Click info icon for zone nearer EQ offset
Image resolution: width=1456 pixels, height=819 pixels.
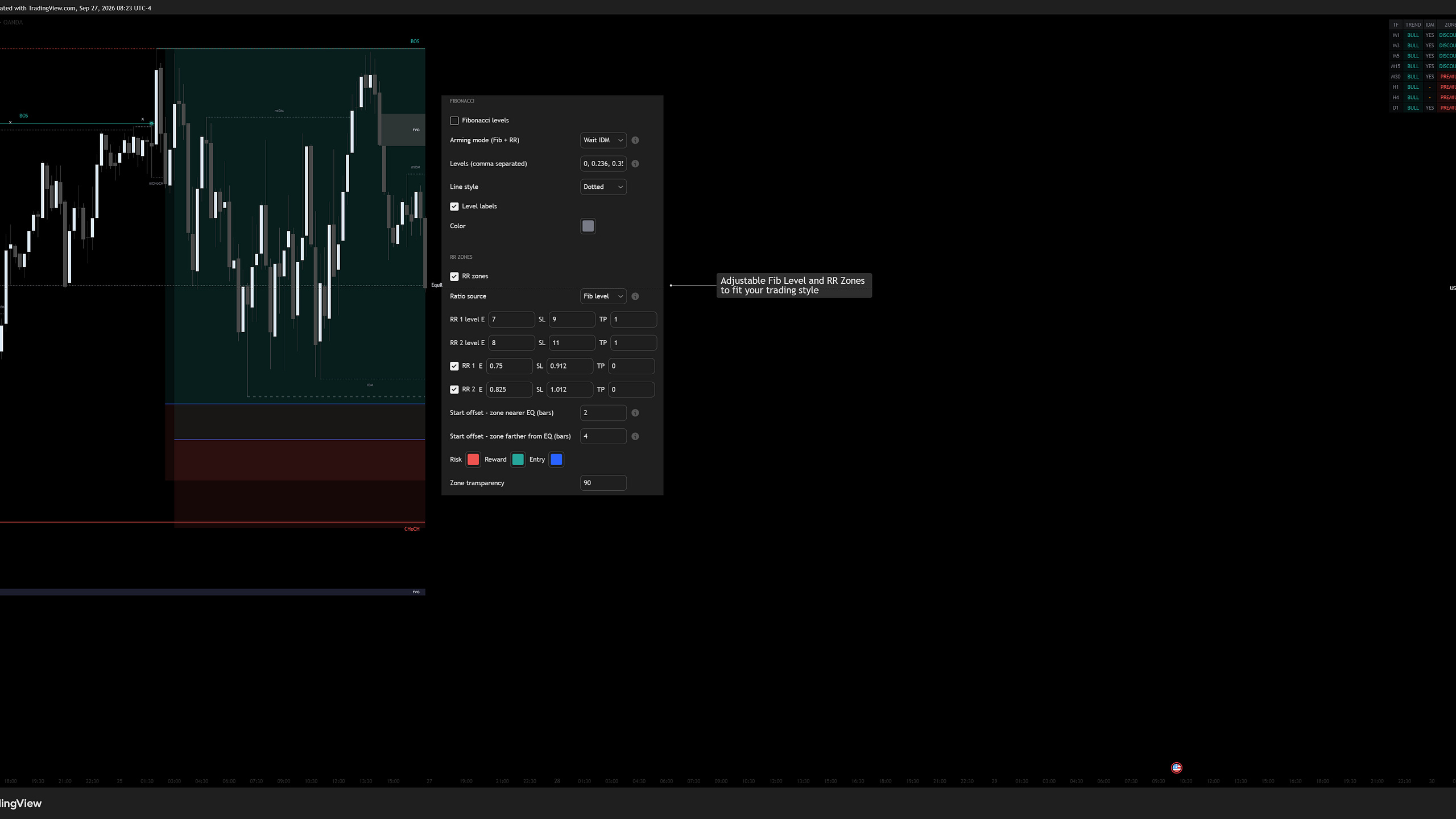point(635,413)
